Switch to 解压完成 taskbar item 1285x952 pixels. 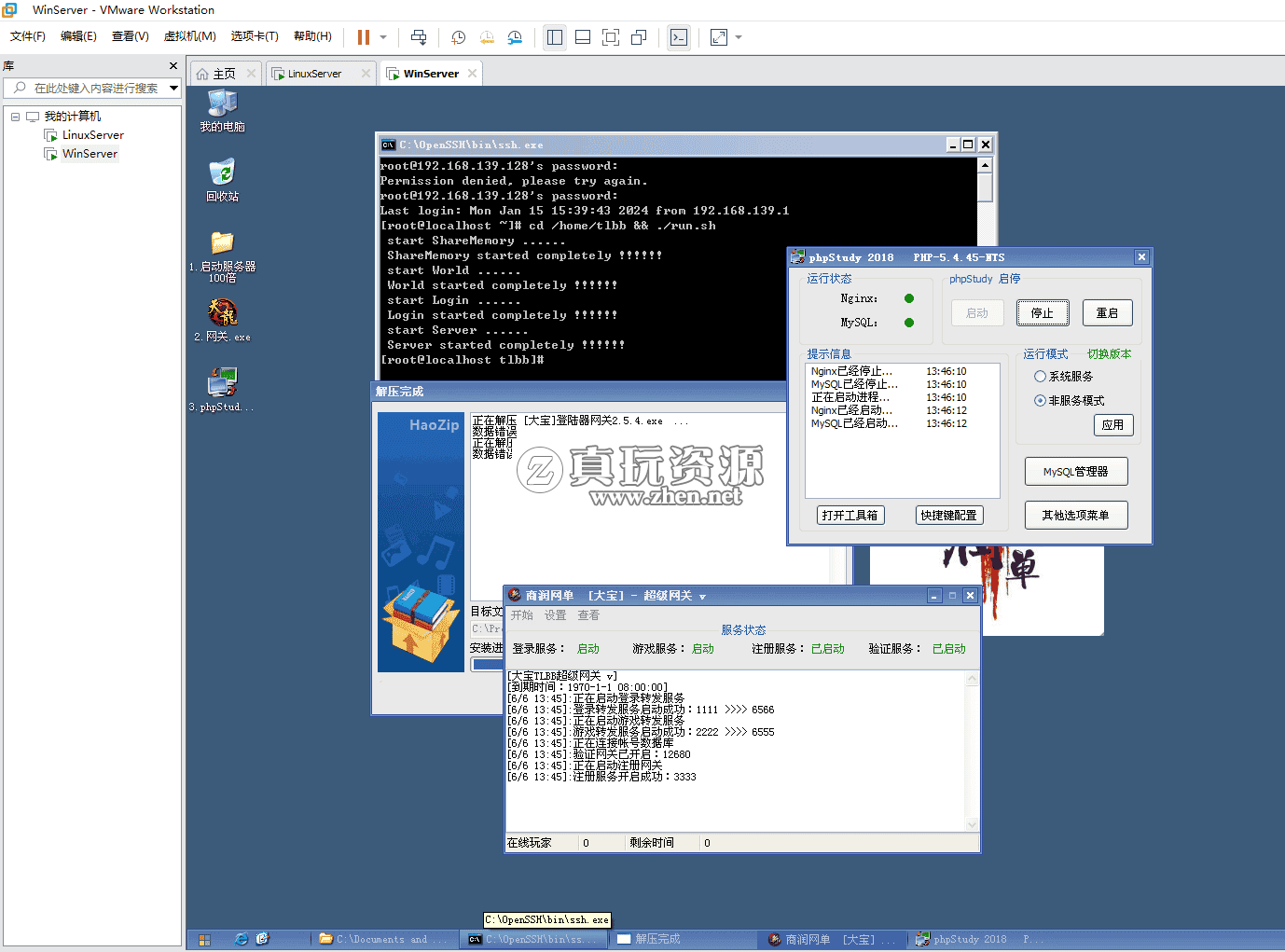(681, 939)
